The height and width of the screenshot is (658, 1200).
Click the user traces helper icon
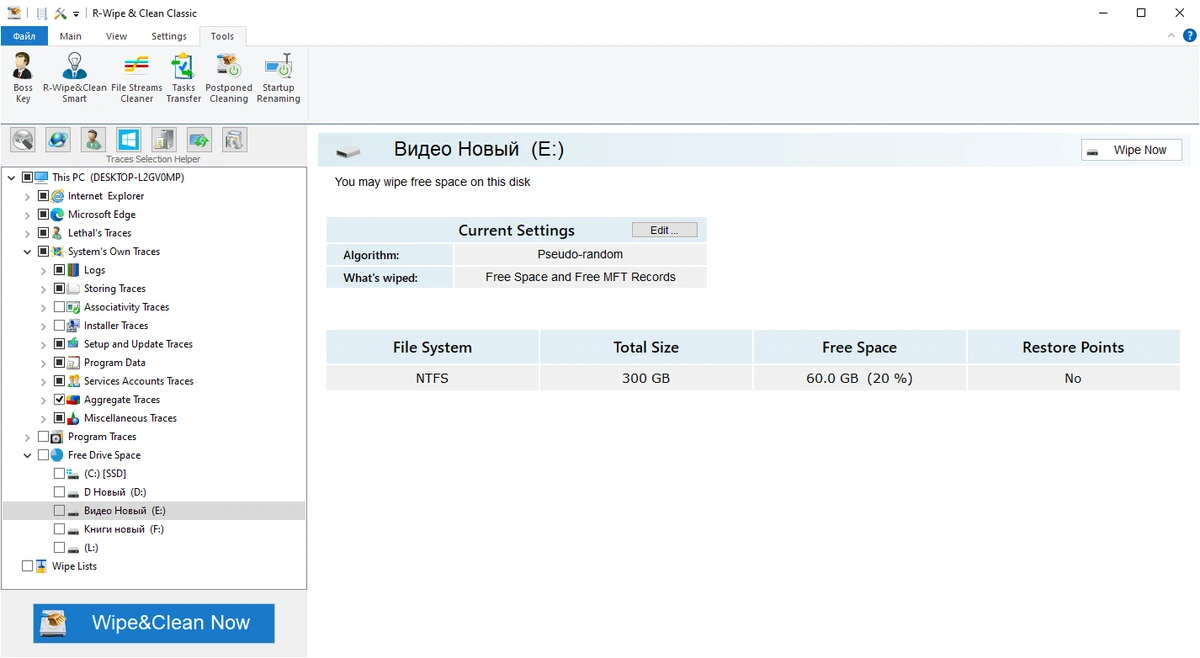pyautogui.click(x=93, y=139)
